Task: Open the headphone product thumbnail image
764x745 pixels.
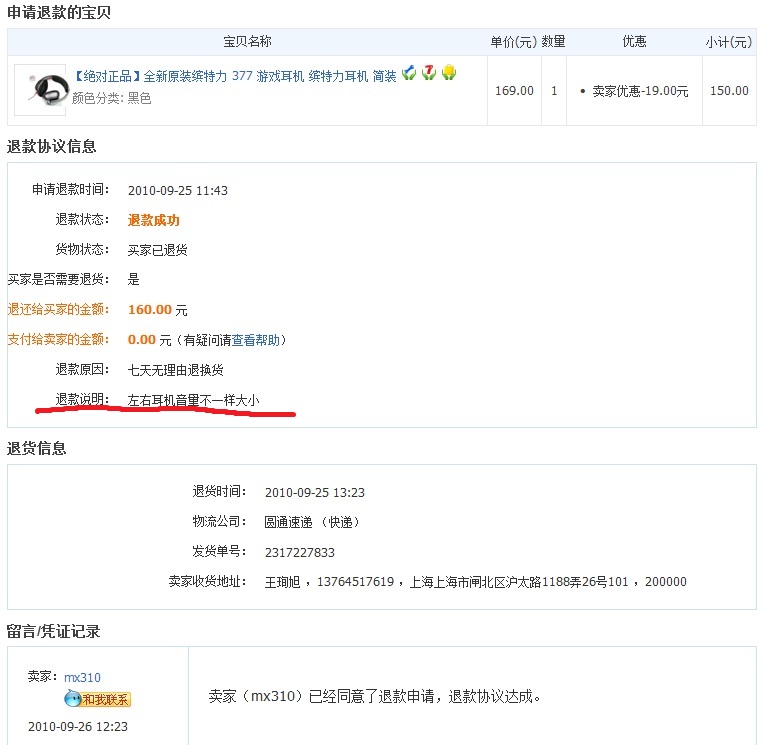Action: [40, 90]
